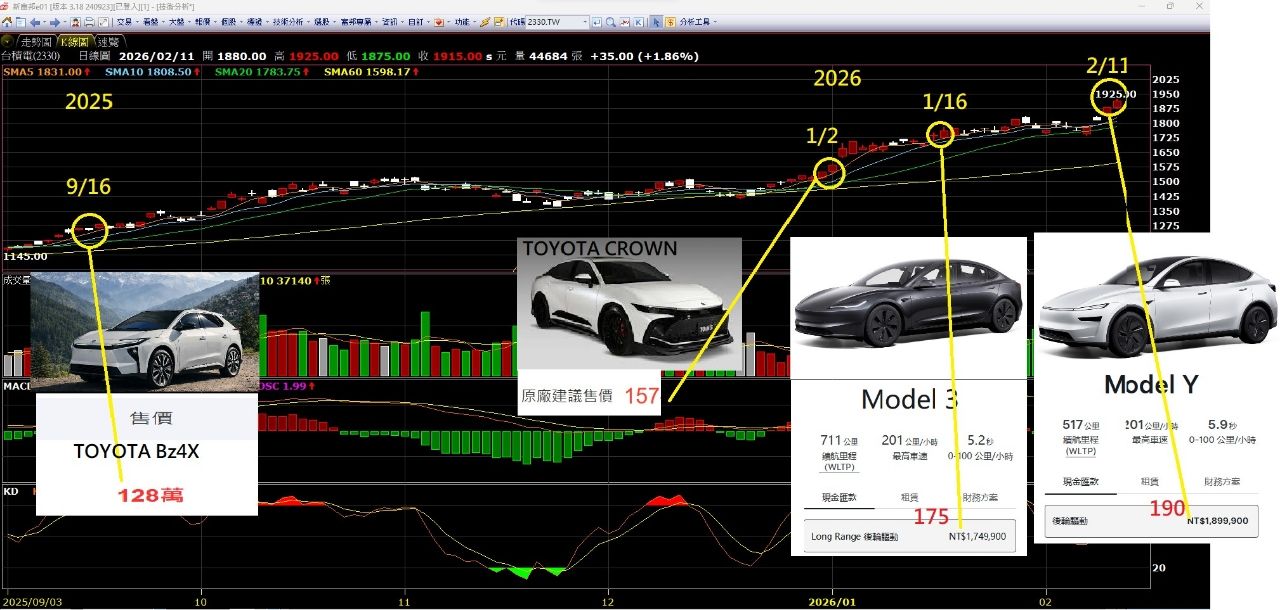Select 租賃 tab under Model 3
The image size is (1280, 610).
tap(910, 497)
